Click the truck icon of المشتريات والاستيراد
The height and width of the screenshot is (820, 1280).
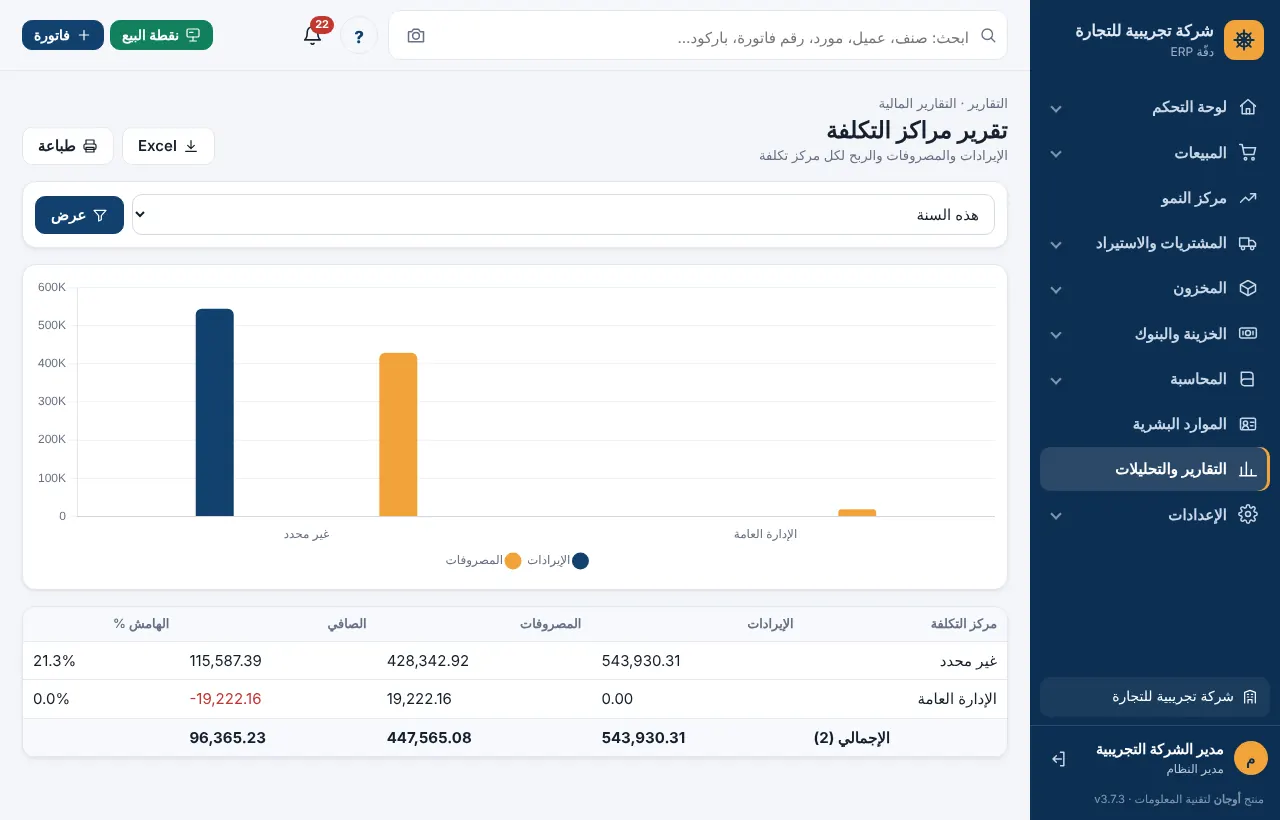pyautogui.click(x=1247, y=243)
